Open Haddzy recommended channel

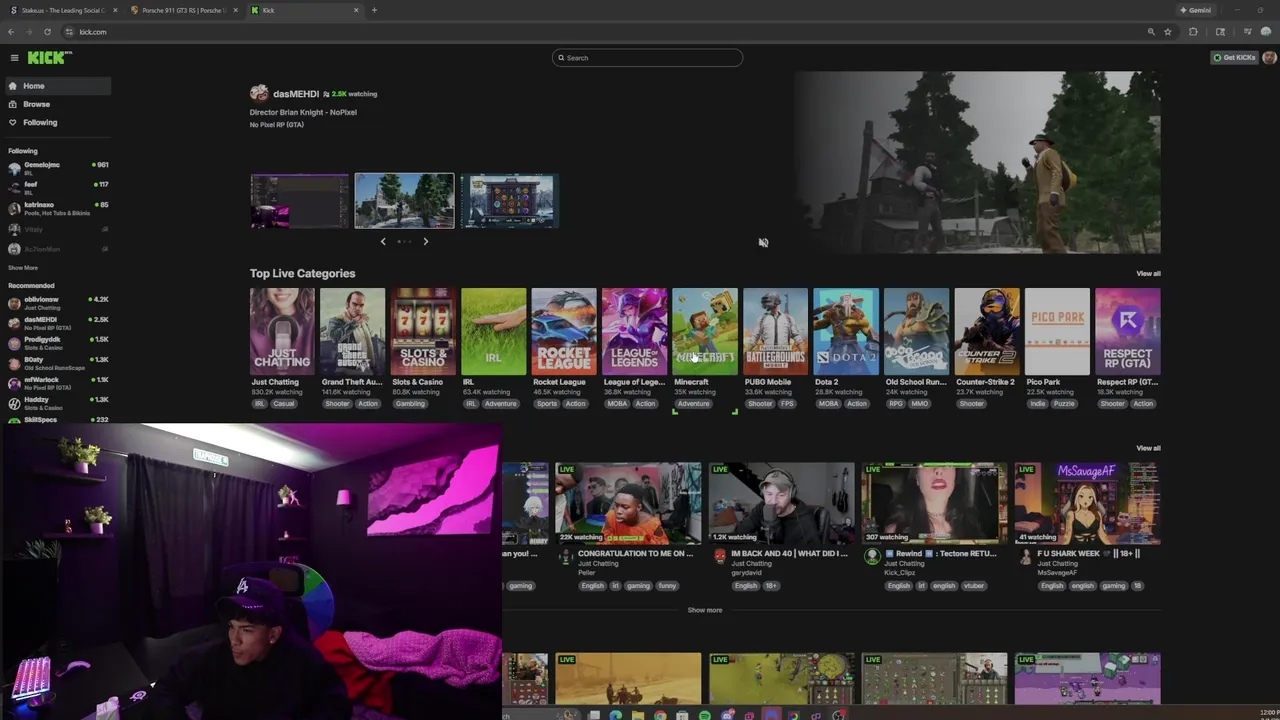[x=56, y=402]
